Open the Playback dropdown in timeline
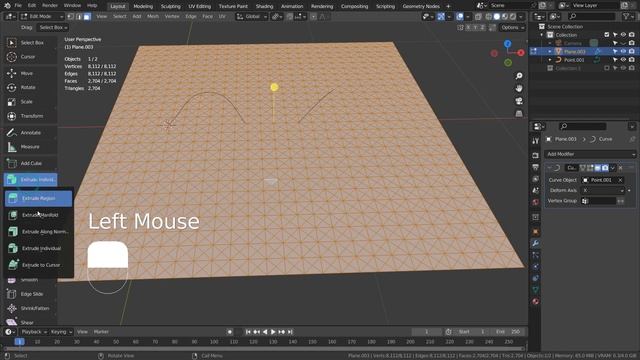Viewport: 640px width, 360px height. point(33,332)
